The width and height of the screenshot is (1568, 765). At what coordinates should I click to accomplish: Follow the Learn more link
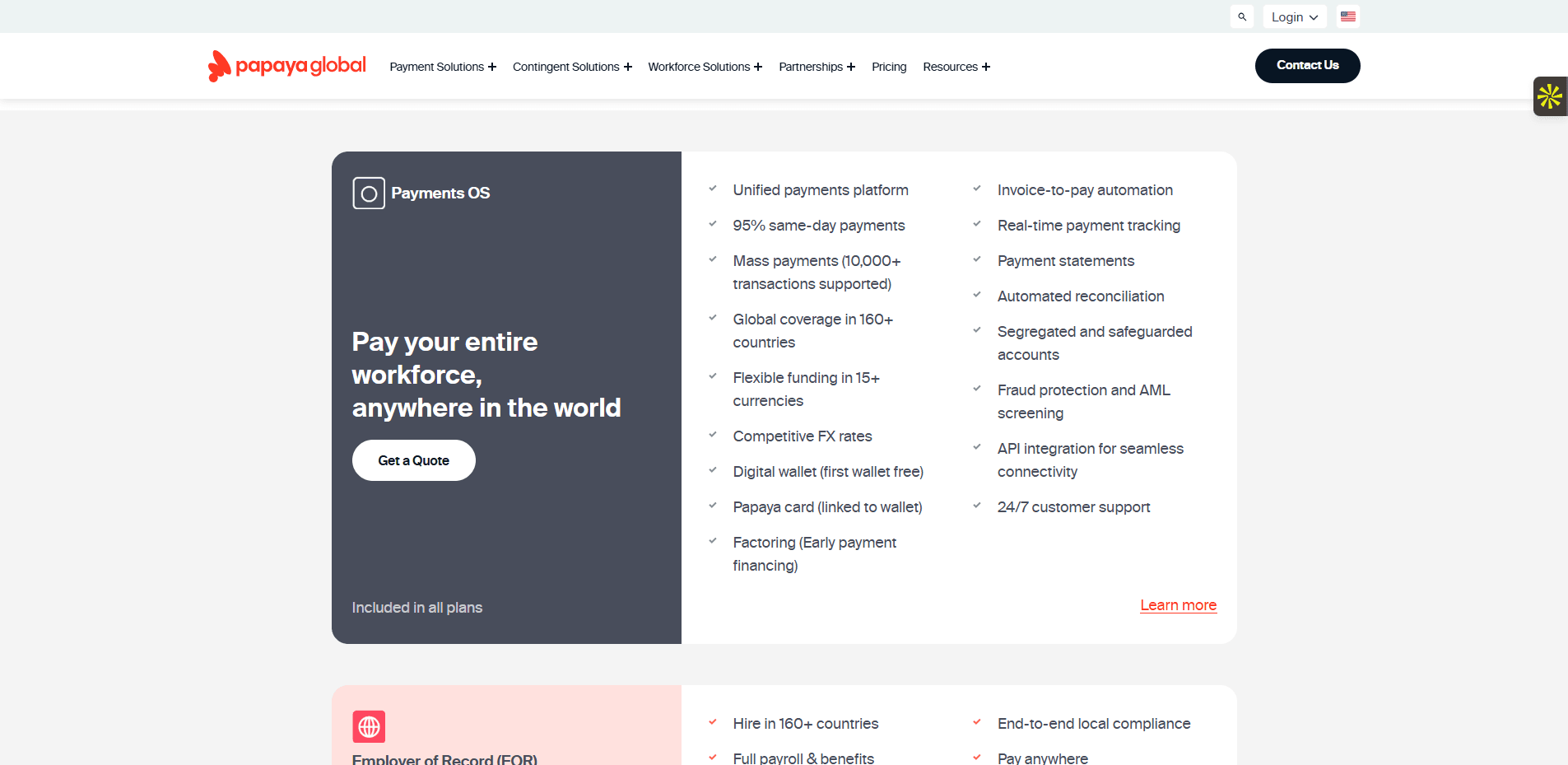1178,605
